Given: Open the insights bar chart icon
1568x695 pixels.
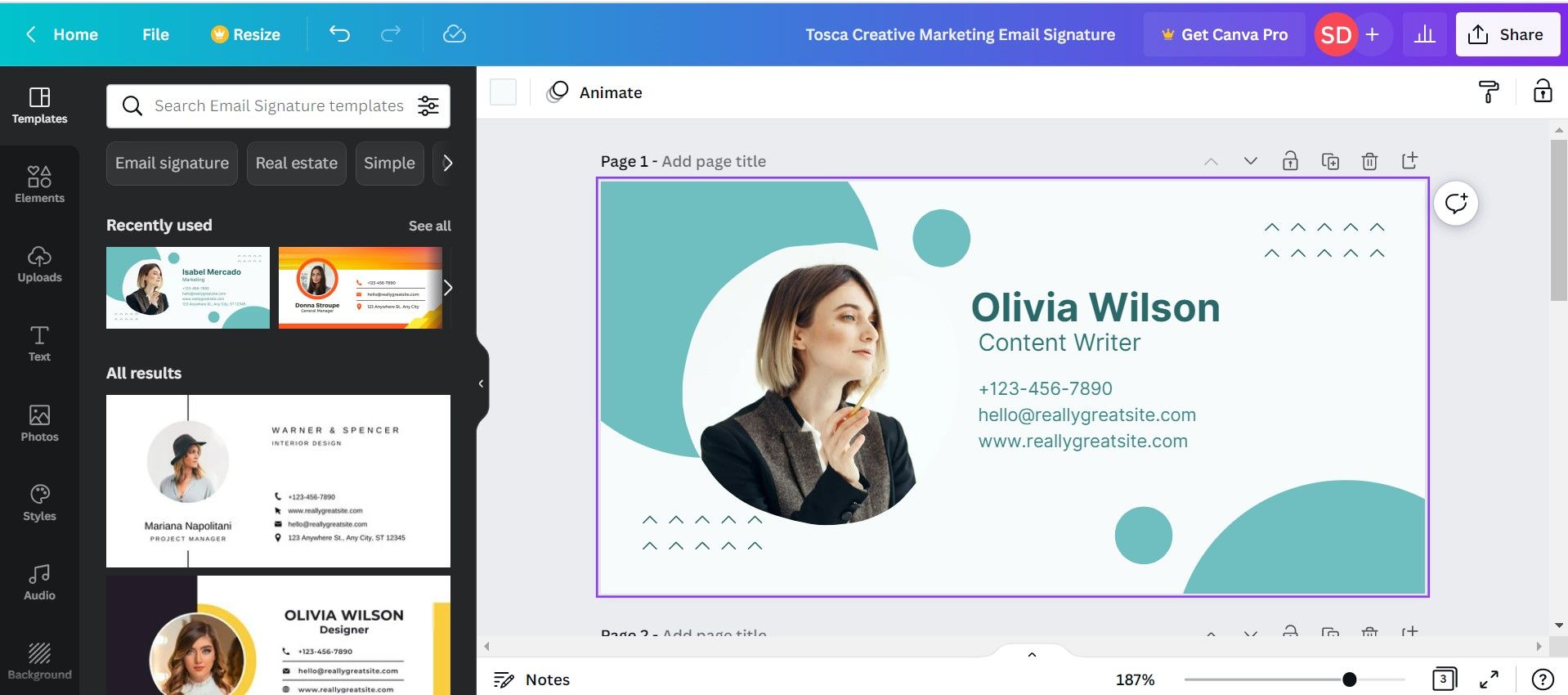Looking at the screenshot, I should [x=1425, y=34].
